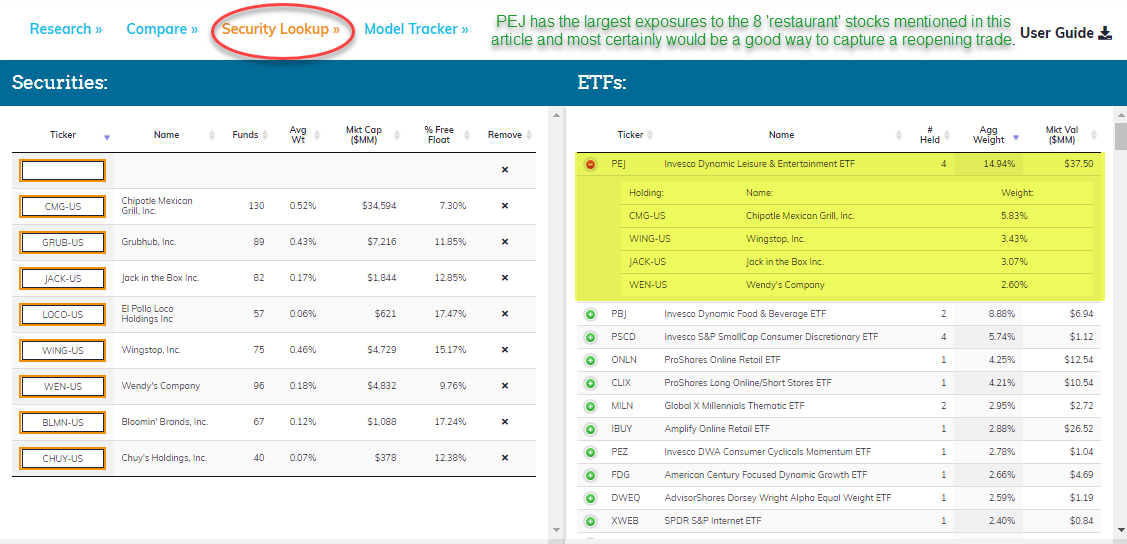Expand the CLIX ETF row
The width and height of the screenshot is (1127, 544).
pos(591,383)
